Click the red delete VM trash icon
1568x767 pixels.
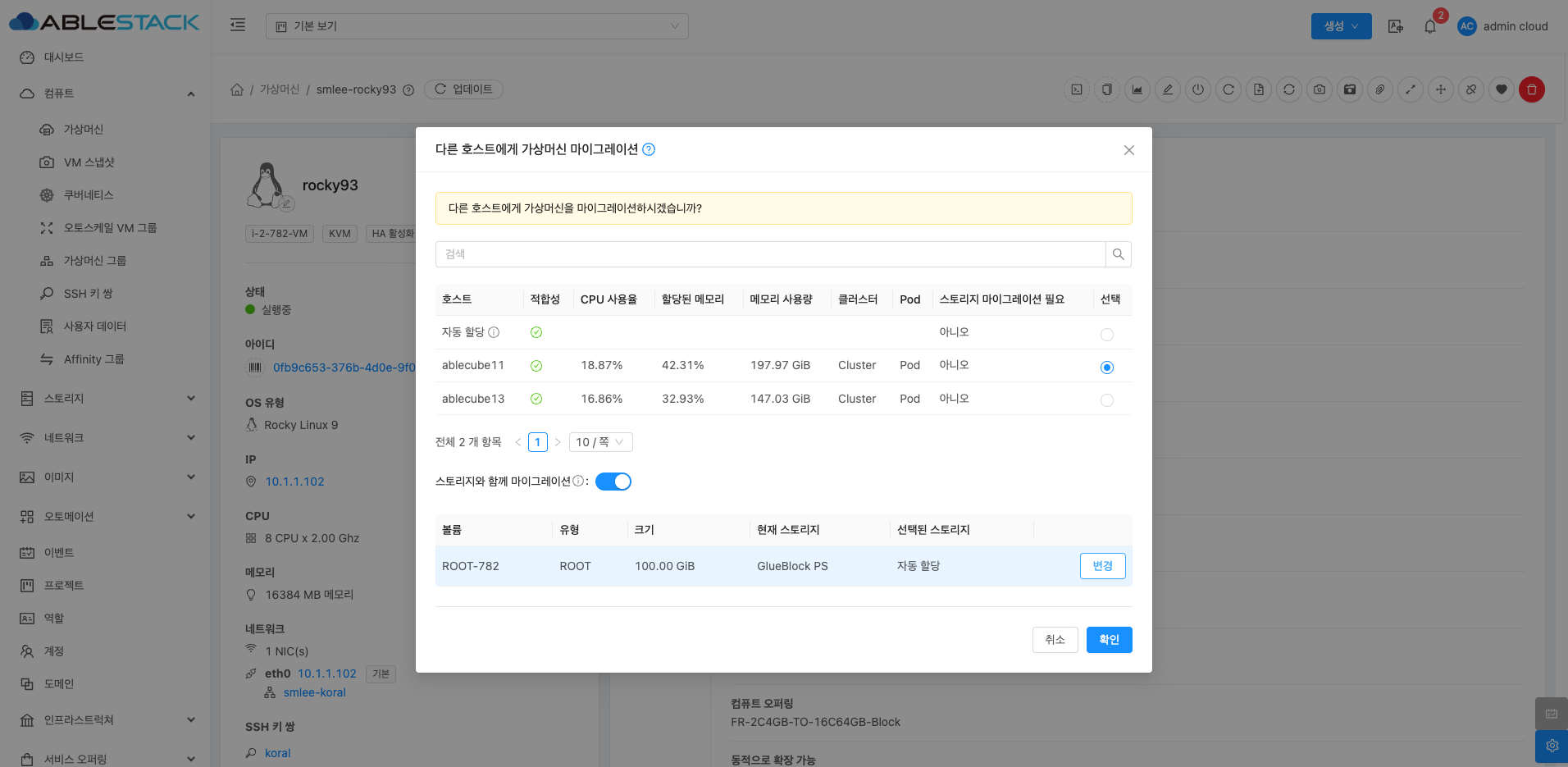pyautogui.click(x=1531, y=89)
